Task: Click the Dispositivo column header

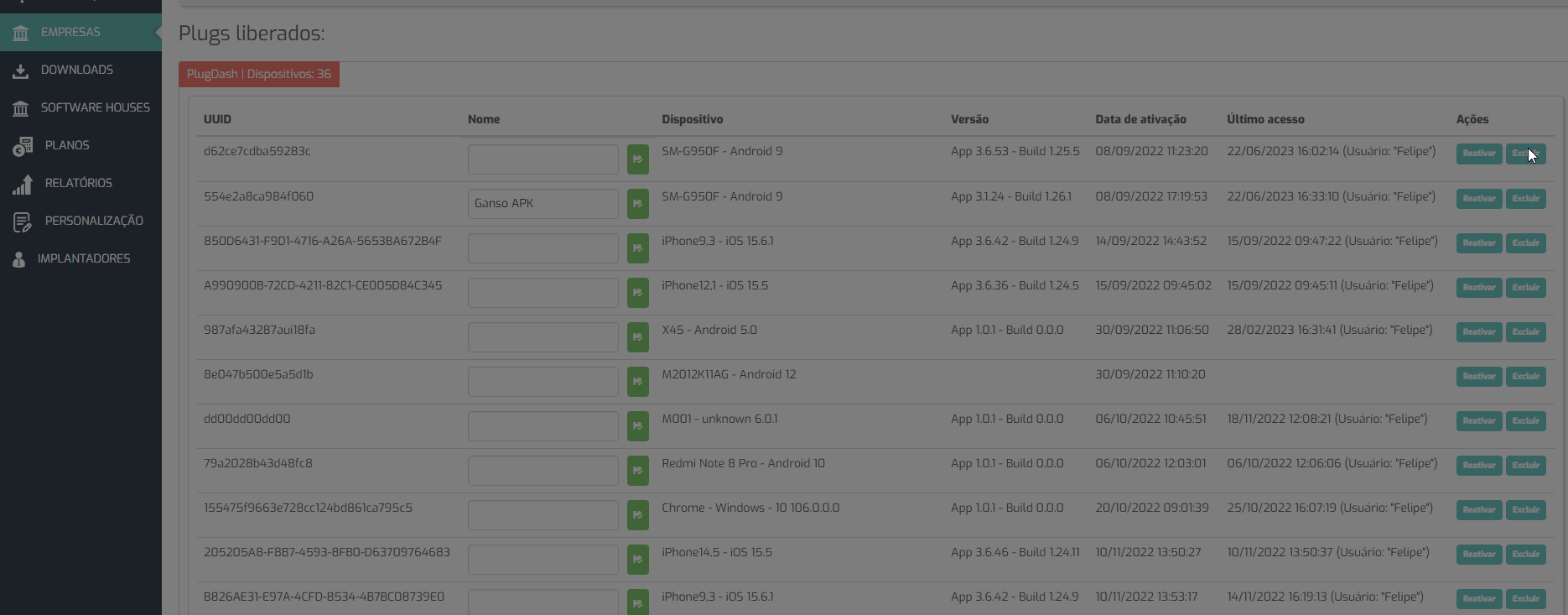Action: [x=693, y=119]
